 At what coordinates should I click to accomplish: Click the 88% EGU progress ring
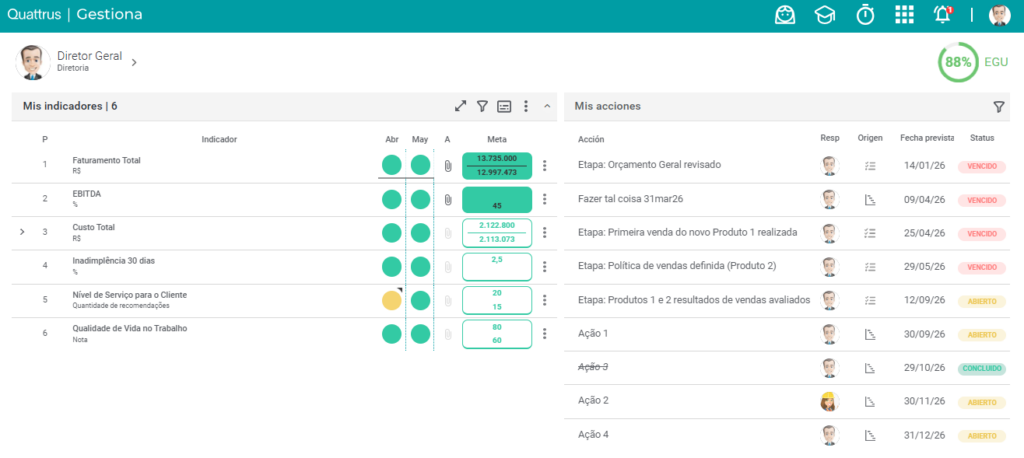coord(958,63)
